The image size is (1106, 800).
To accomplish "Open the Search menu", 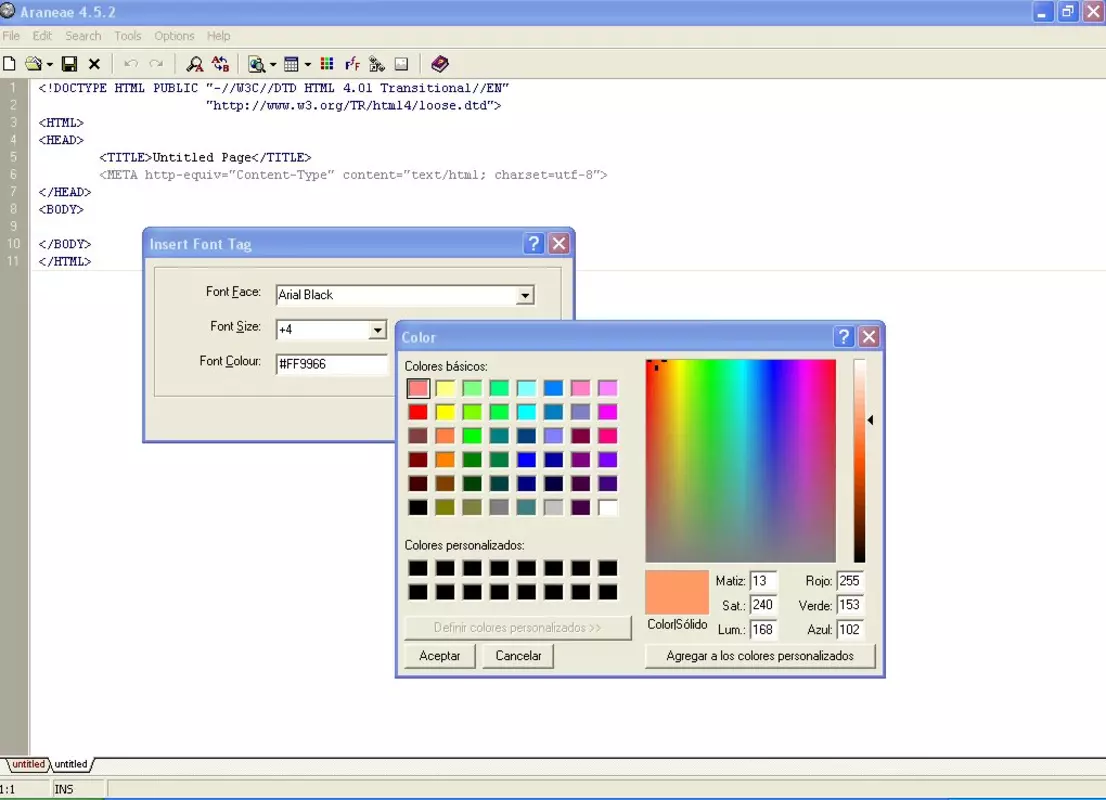I will pos(83,36).
